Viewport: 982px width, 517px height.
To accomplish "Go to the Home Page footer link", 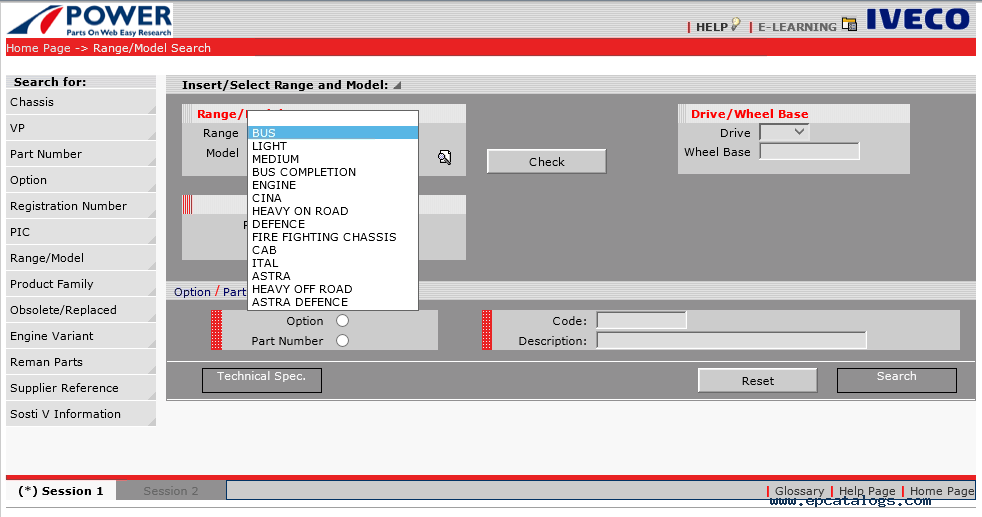I will point(942,491).
